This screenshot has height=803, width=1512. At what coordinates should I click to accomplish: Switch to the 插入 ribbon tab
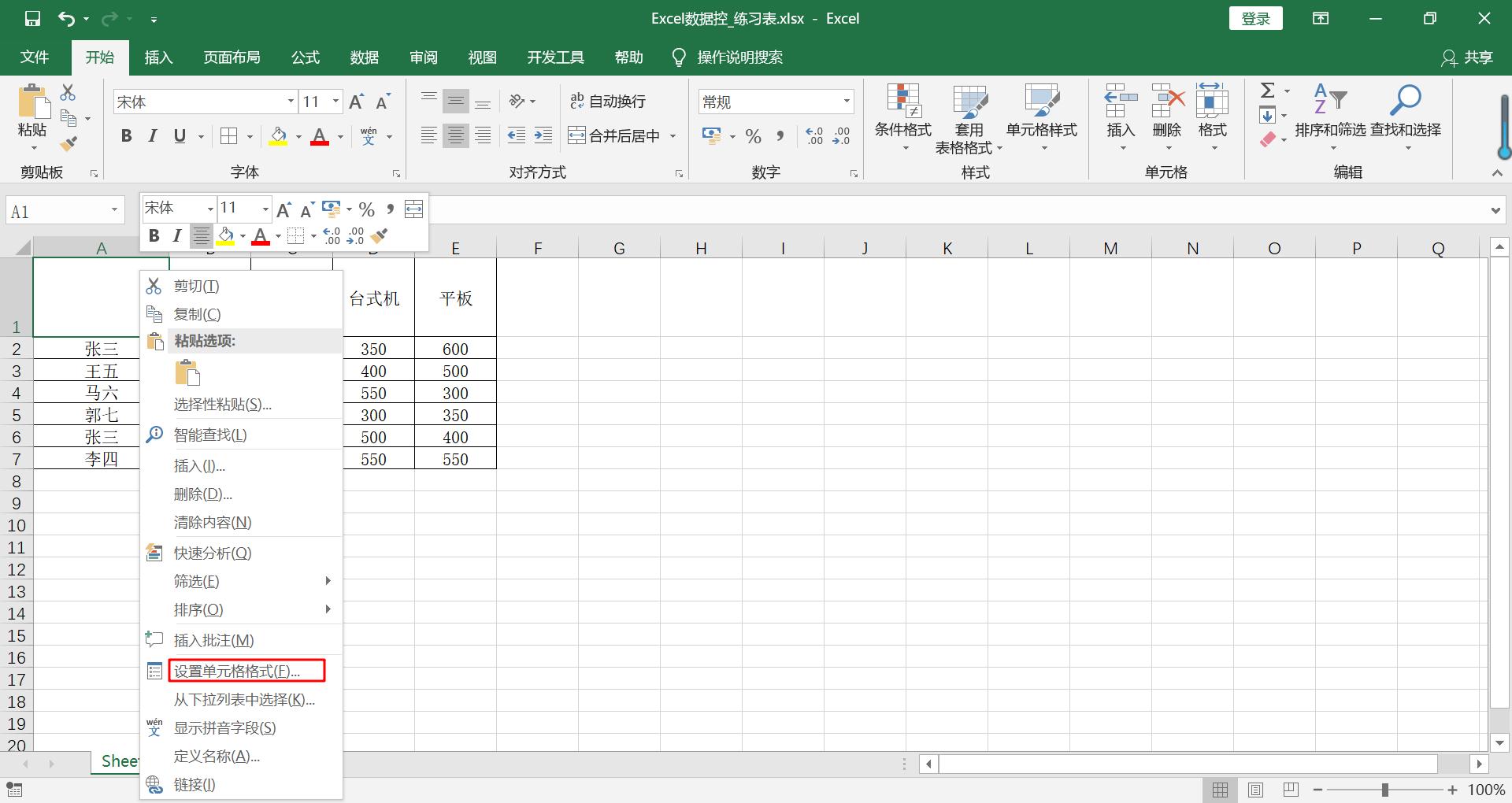[x=158, y=57]
